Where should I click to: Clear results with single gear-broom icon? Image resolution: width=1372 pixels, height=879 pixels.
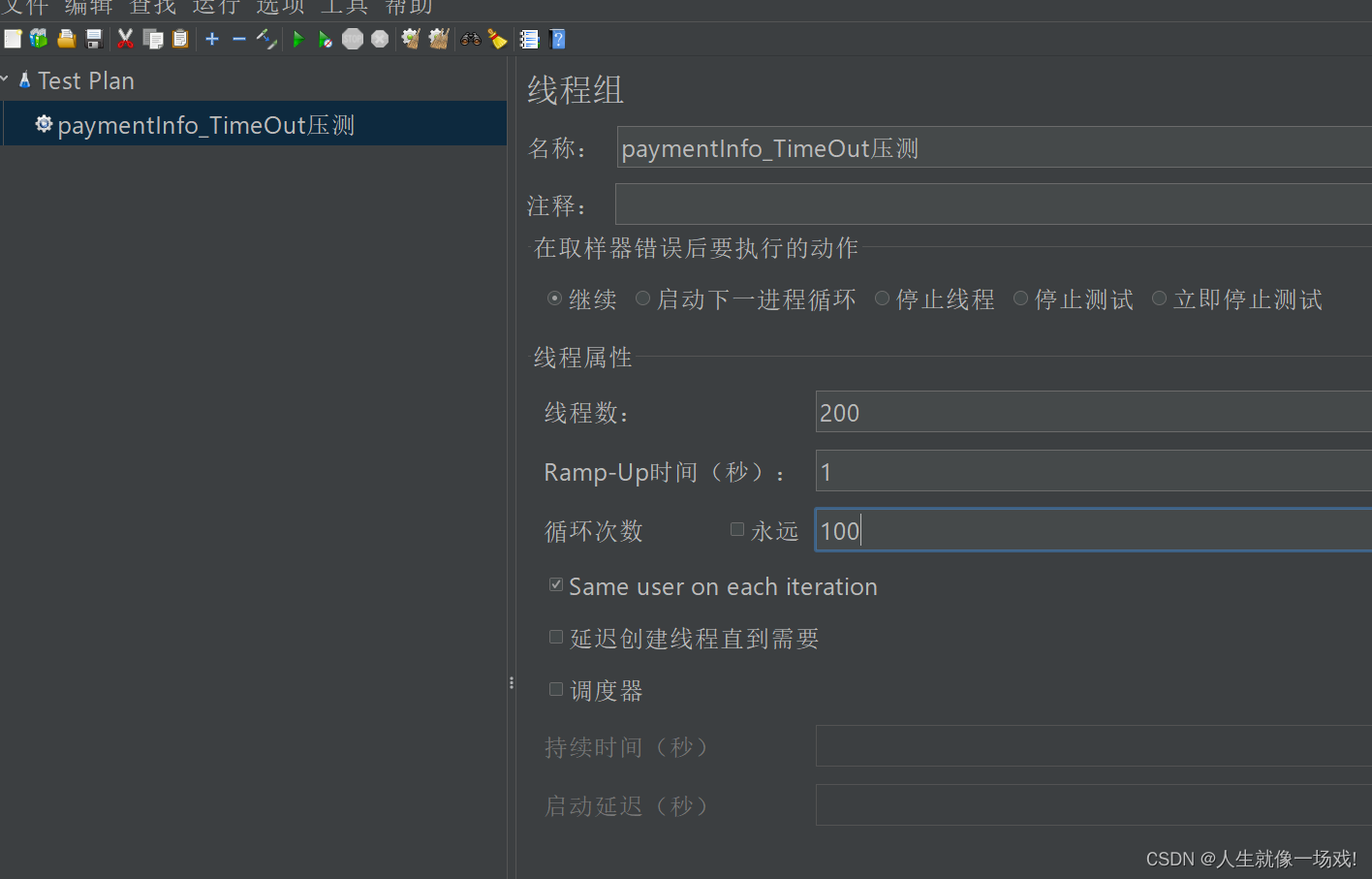point(411,39)
